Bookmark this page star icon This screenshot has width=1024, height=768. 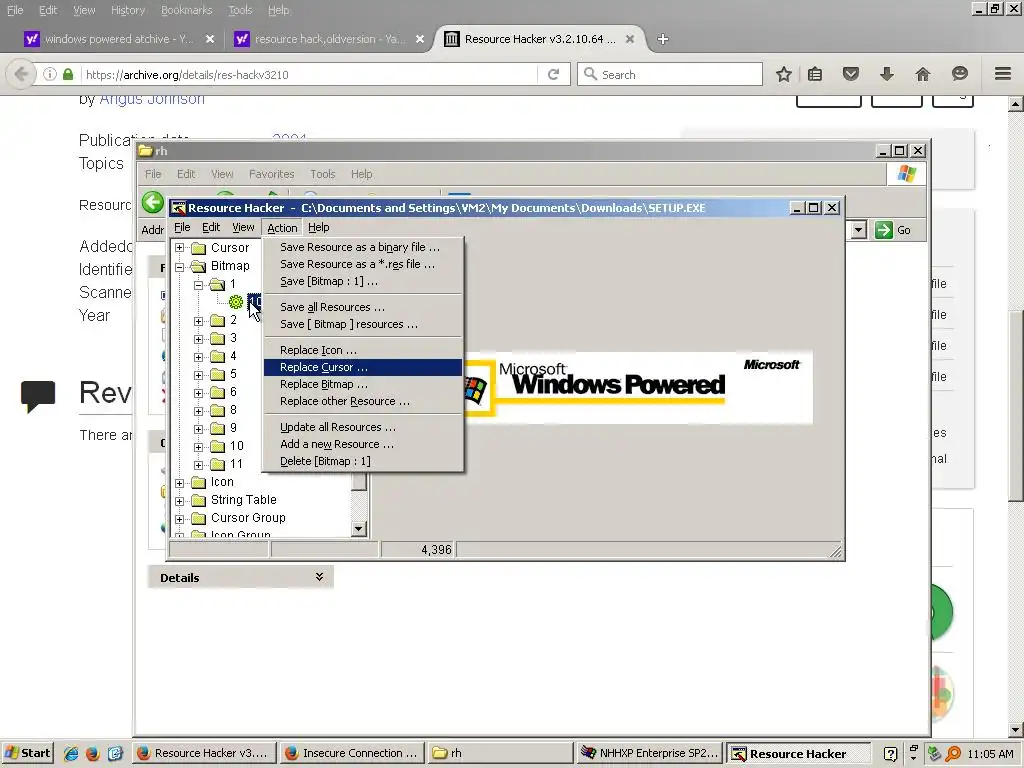click(784, 74)
